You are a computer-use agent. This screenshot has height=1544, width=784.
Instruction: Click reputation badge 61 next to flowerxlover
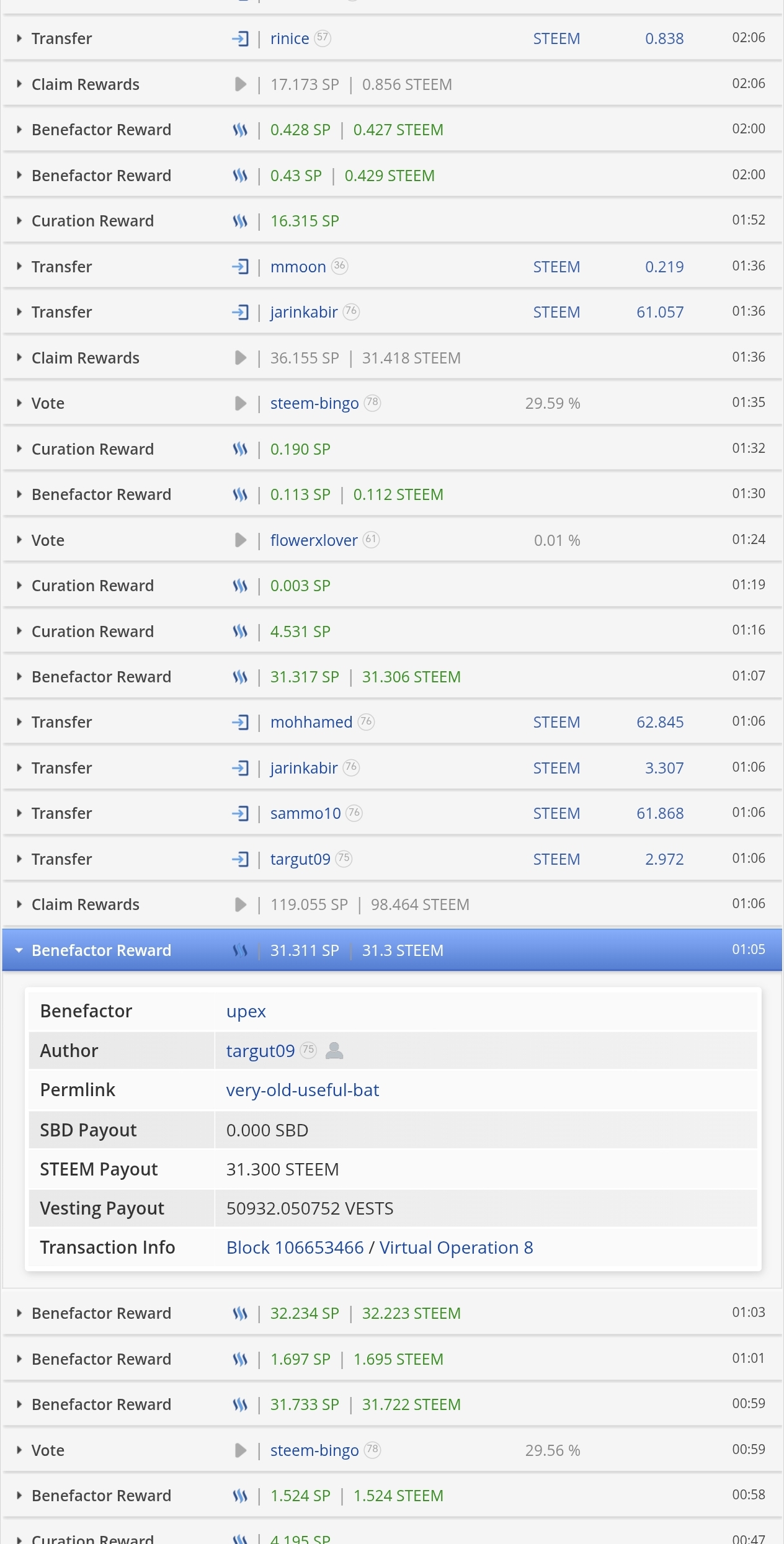pyautogui.click(x=371, y=540)
